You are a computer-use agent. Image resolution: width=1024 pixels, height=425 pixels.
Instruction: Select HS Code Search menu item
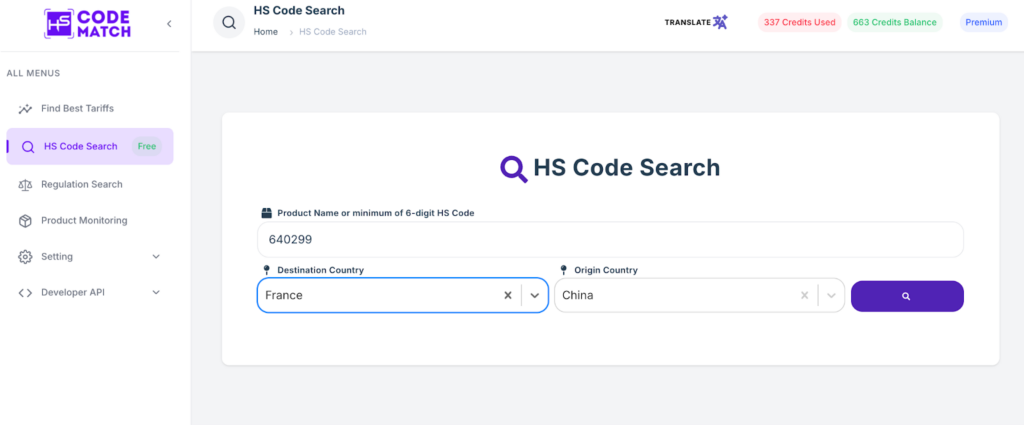[x=80, y=146]
